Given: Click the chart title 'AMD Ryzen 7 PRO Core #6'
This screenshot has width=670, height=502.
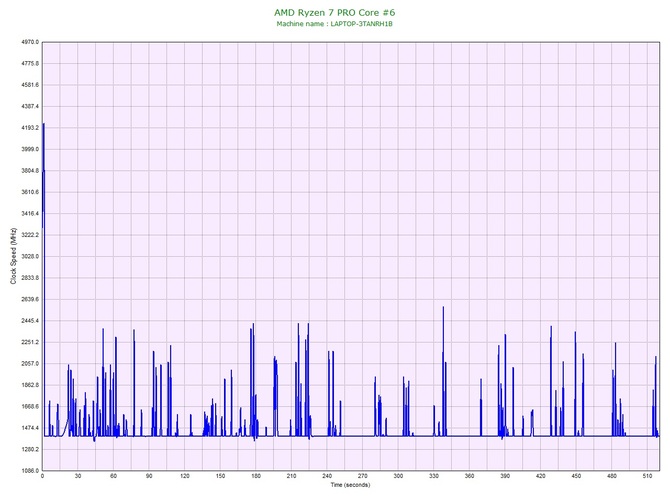Looking at the screenshot, I should [x=335, y=12].
